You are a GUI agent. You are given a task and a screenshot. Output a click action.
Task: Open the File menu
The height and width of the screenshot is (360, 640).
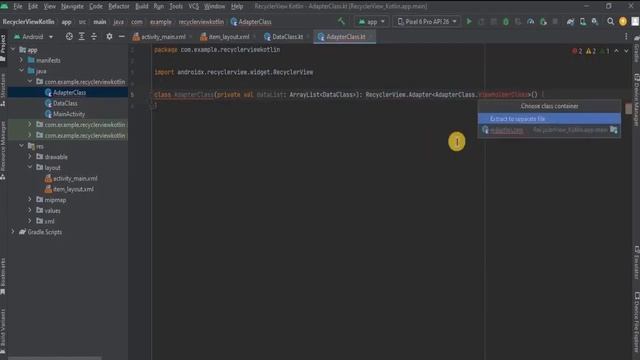click(18, 6)
